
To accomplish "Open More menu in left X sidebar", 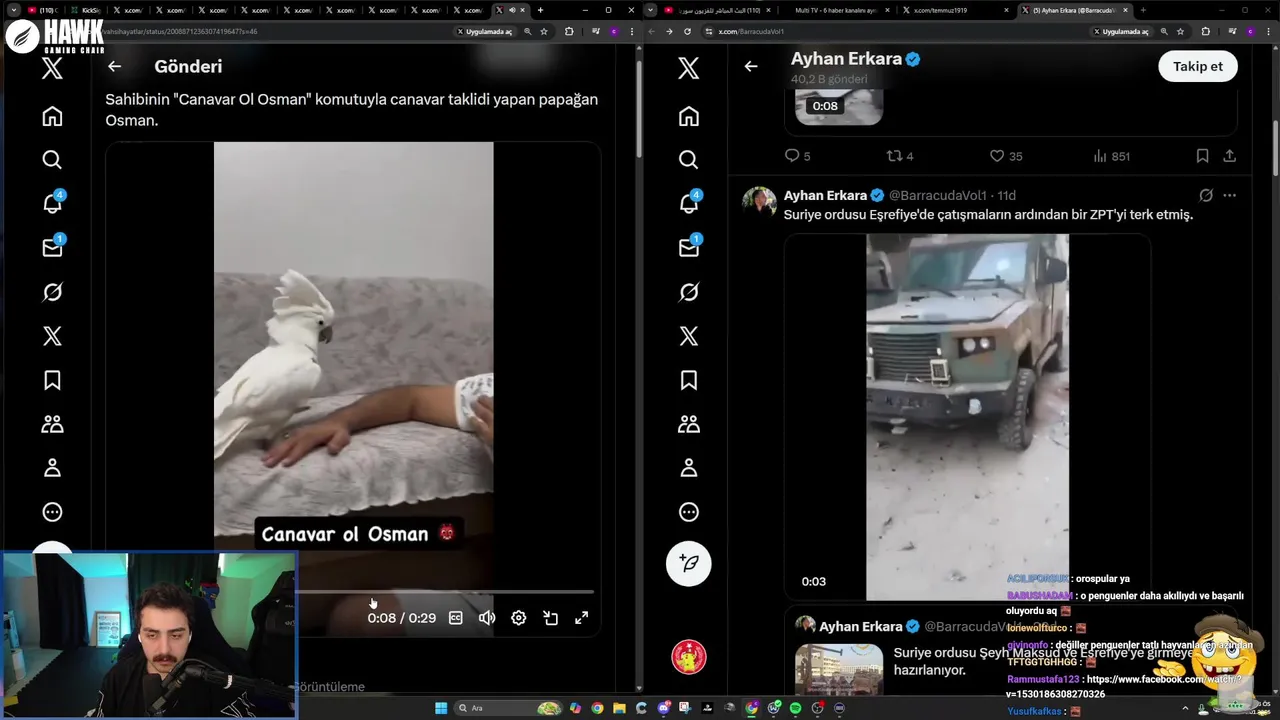I will pyautogui.click(x=52, y=512).
